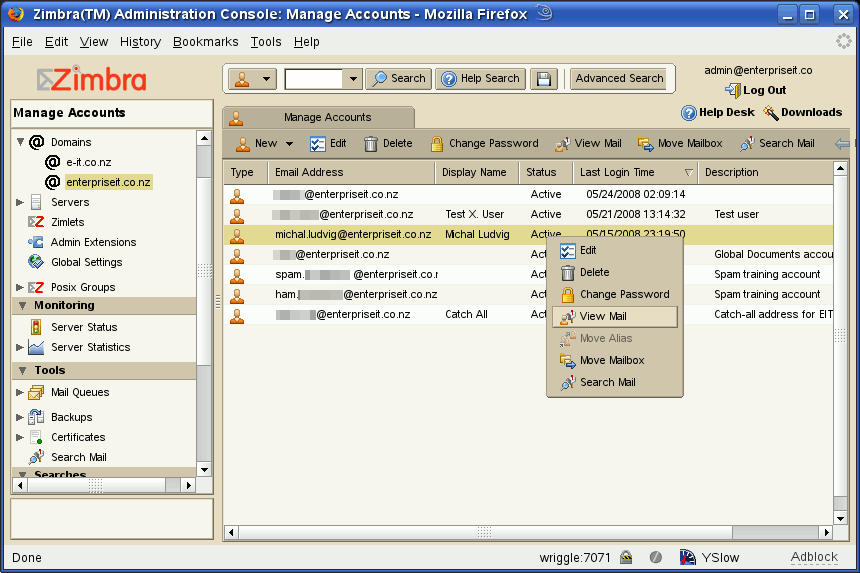The width and height of the screenshot is (860, 573).
Task: Click the Downloads tool icon
Action: pos(771,112)
